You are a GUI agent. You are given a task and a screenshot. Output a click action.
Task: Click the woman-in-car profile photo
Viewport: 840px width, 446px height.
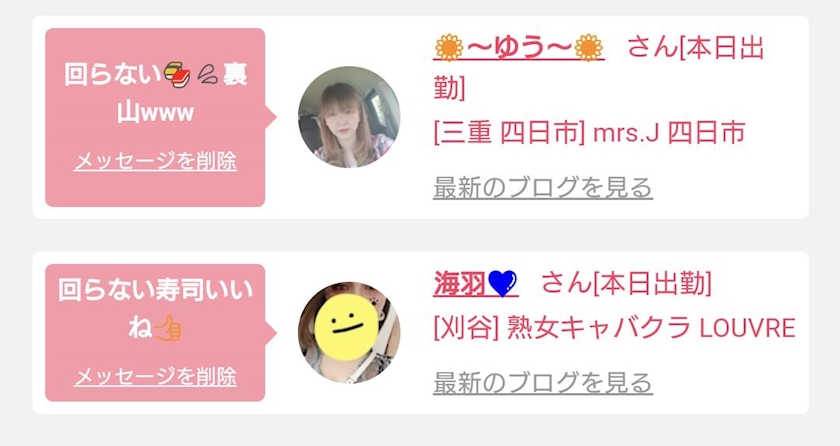point(349,117)
